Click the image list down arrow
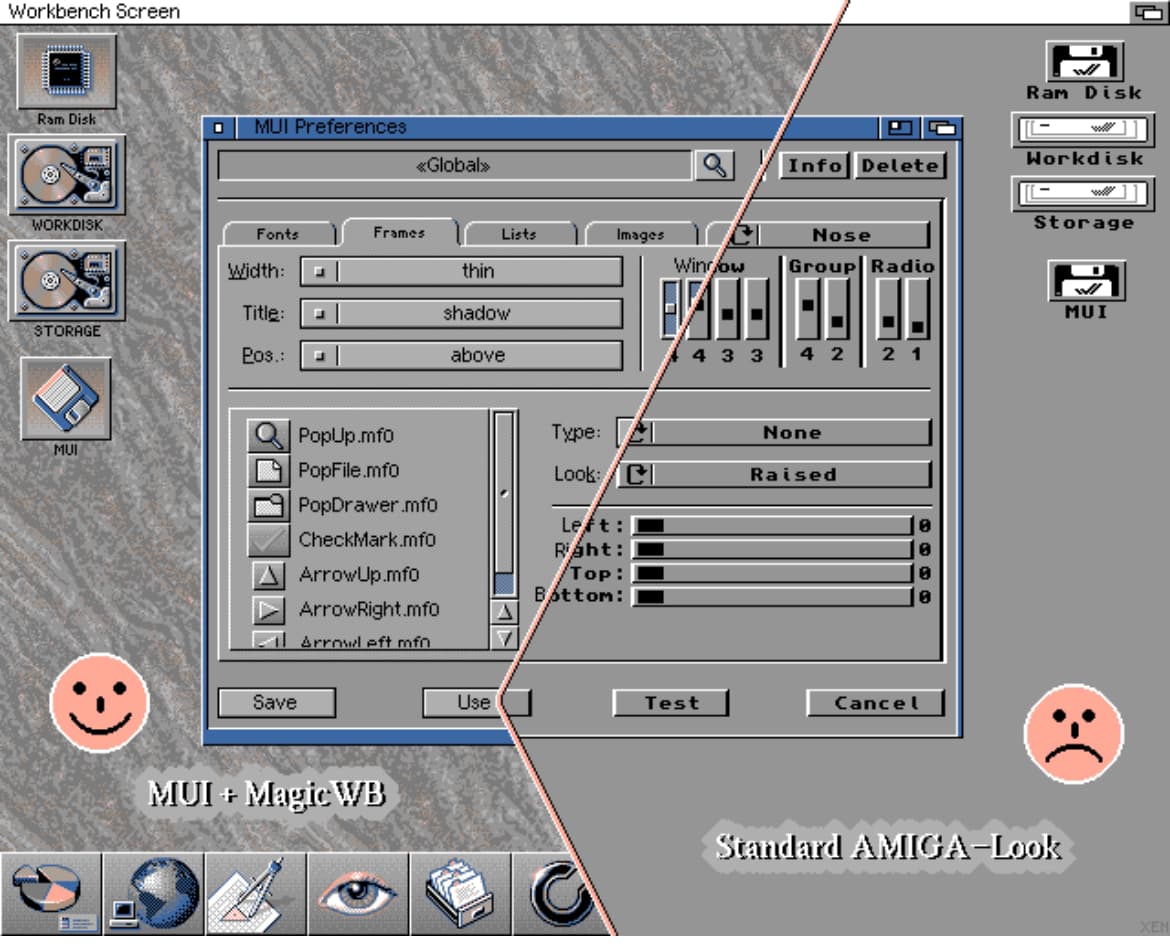The image size is (1170, 950). [x=504, y=638]
